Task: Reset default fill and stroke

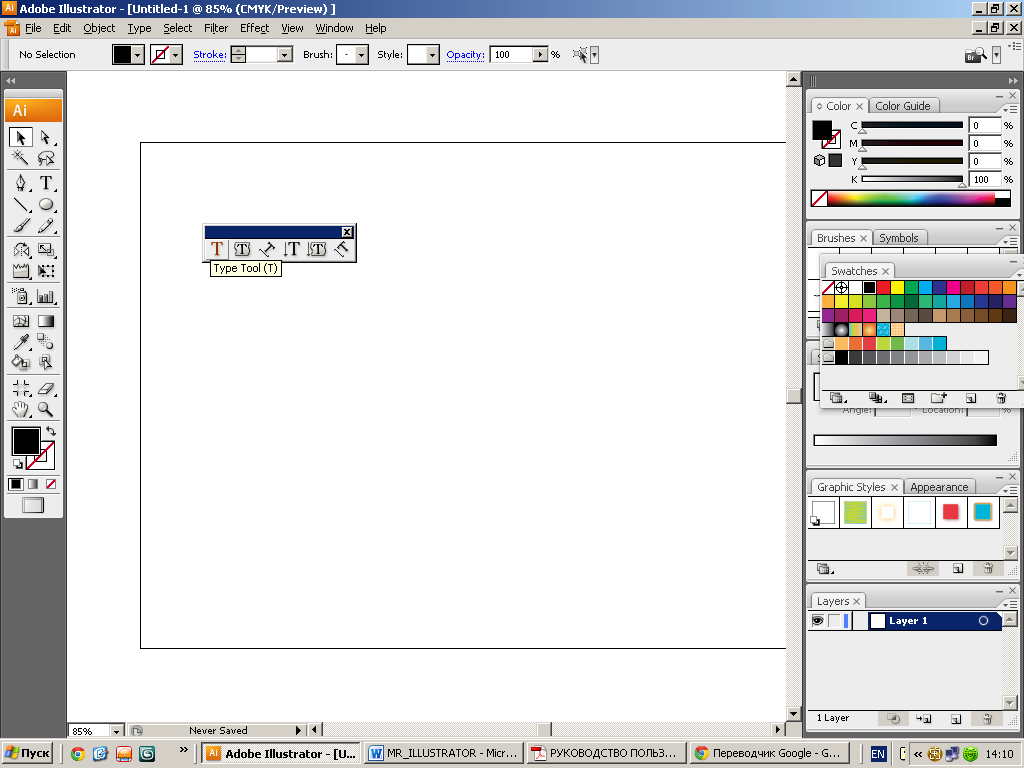Action: coord(18,463)
